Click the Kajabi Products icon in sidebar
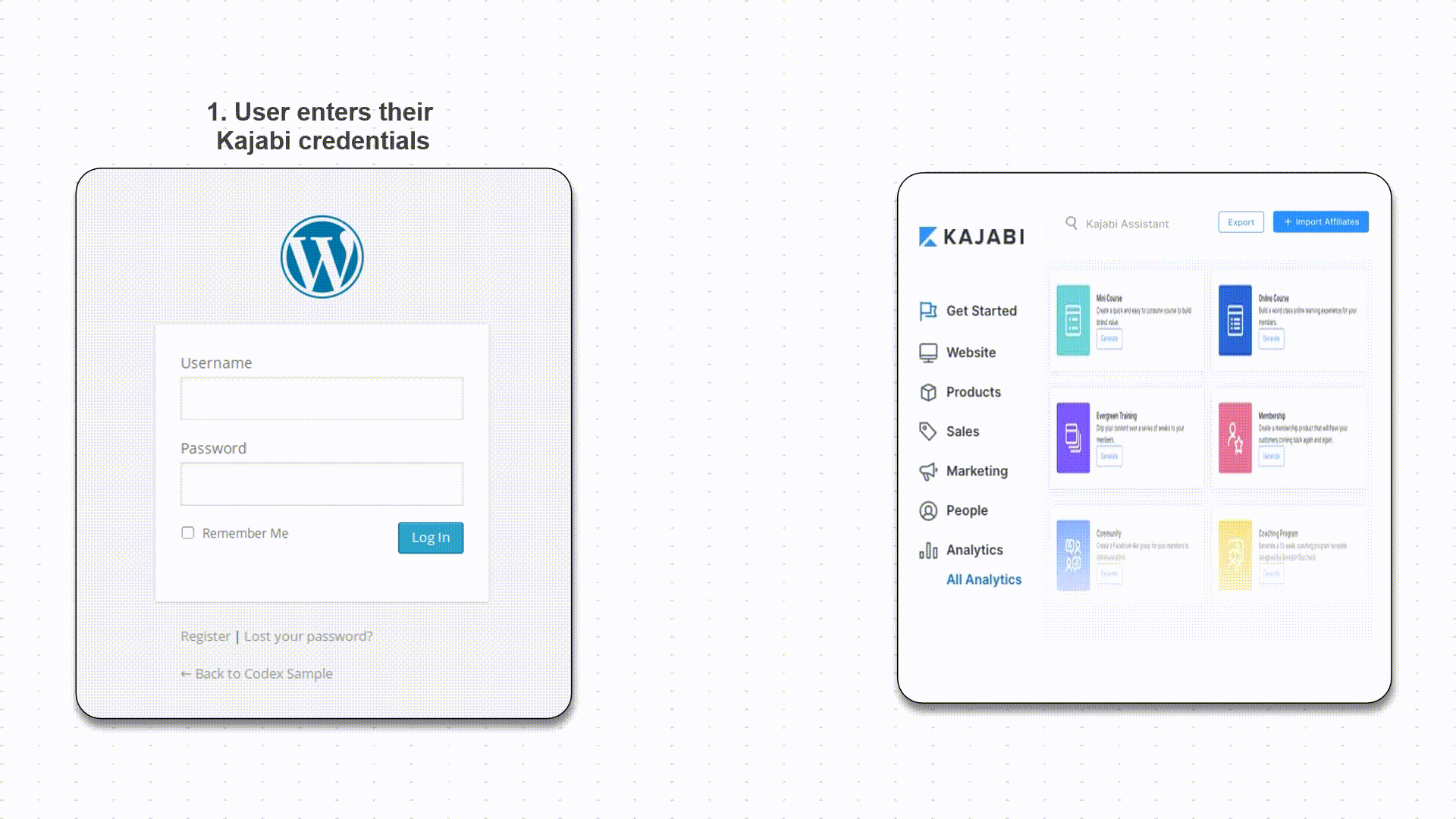 click(928, 391)
